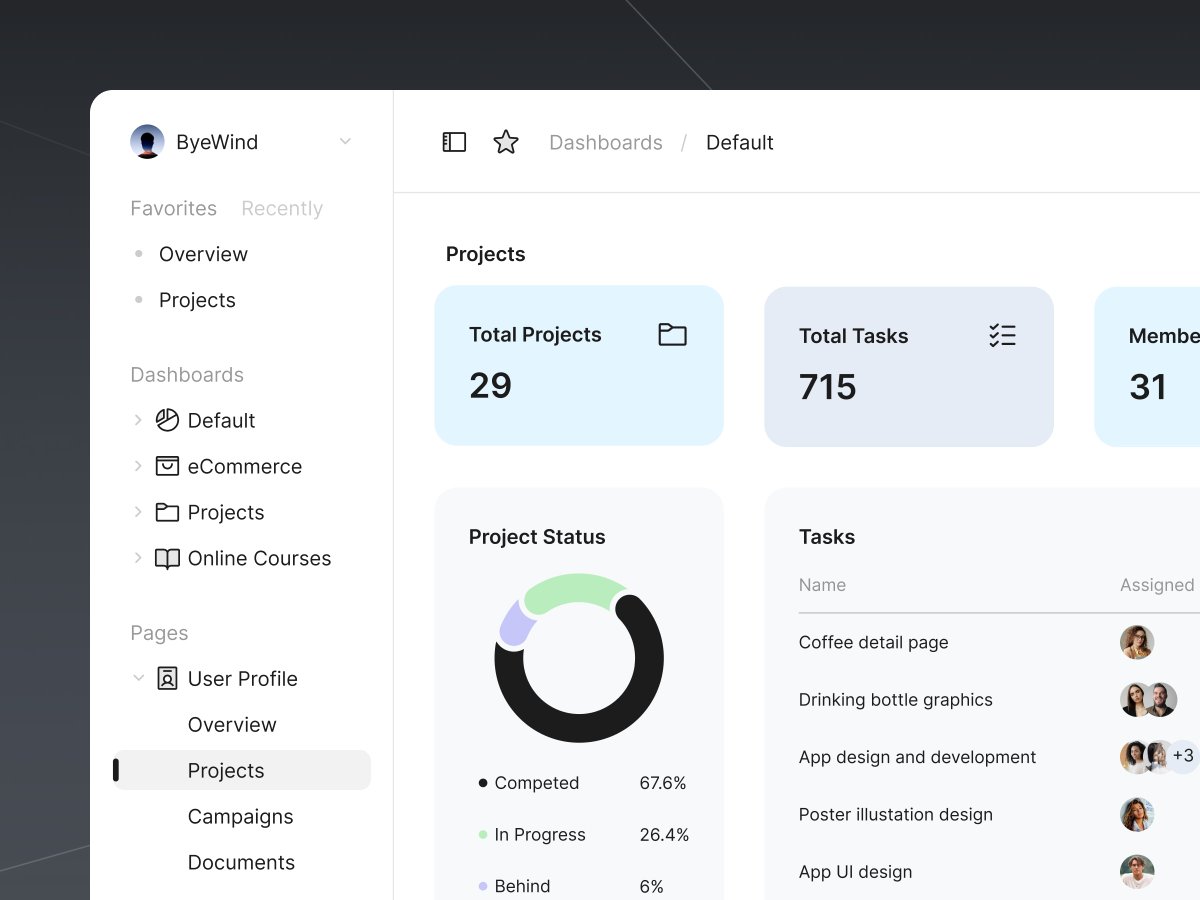Click the Competed legend entry
The image size is (1200, 900).
(529, 783)
